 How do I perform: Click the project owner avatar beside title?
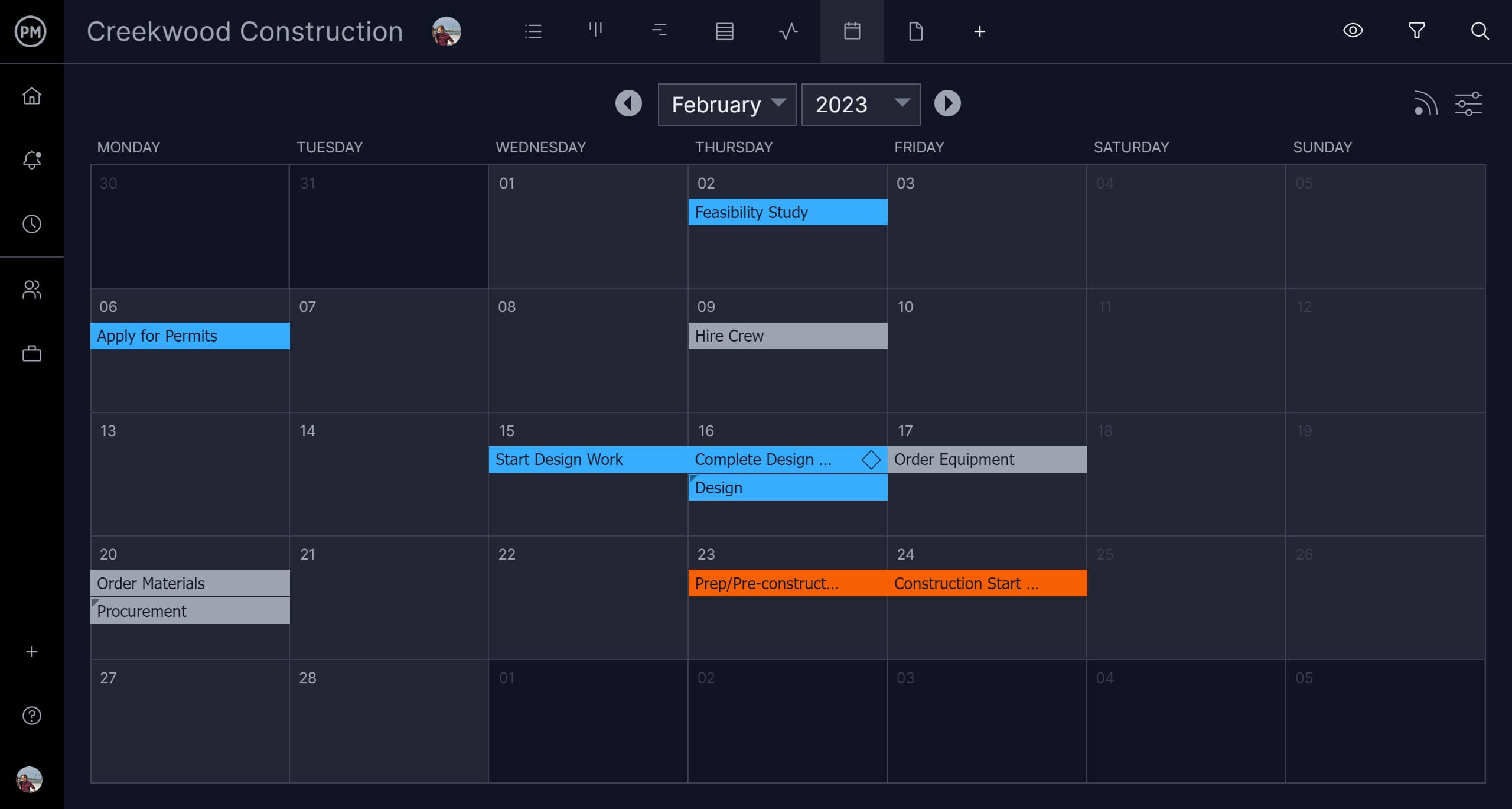pyautogui.click(x=447, y=31)
